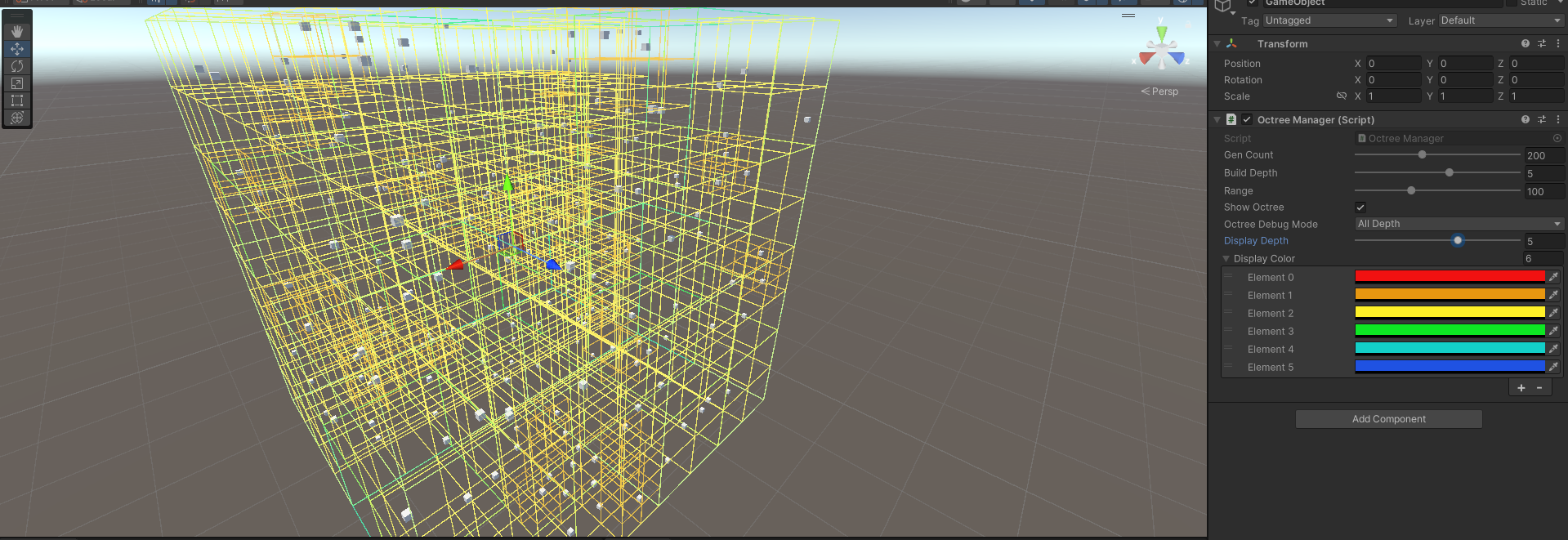
Task: Click the Element 0 reorder handle
Action: click(x=1228, y=276)
